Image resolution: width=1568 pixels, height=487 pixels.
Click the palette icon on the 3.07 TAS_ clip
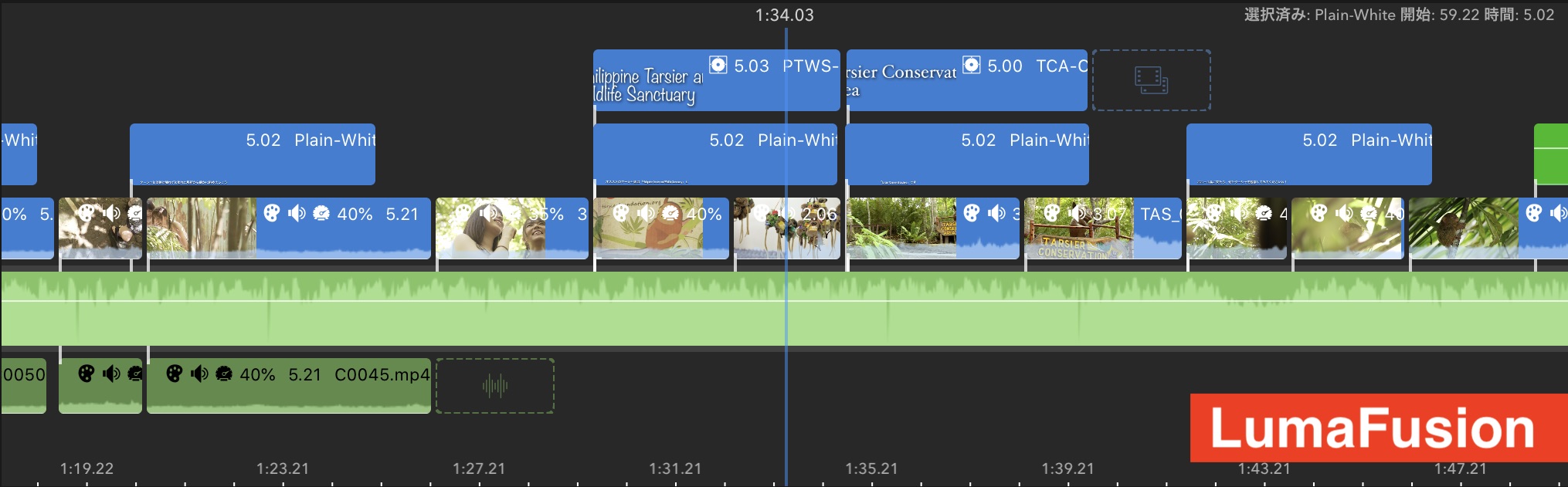(x=1052, y=213)
